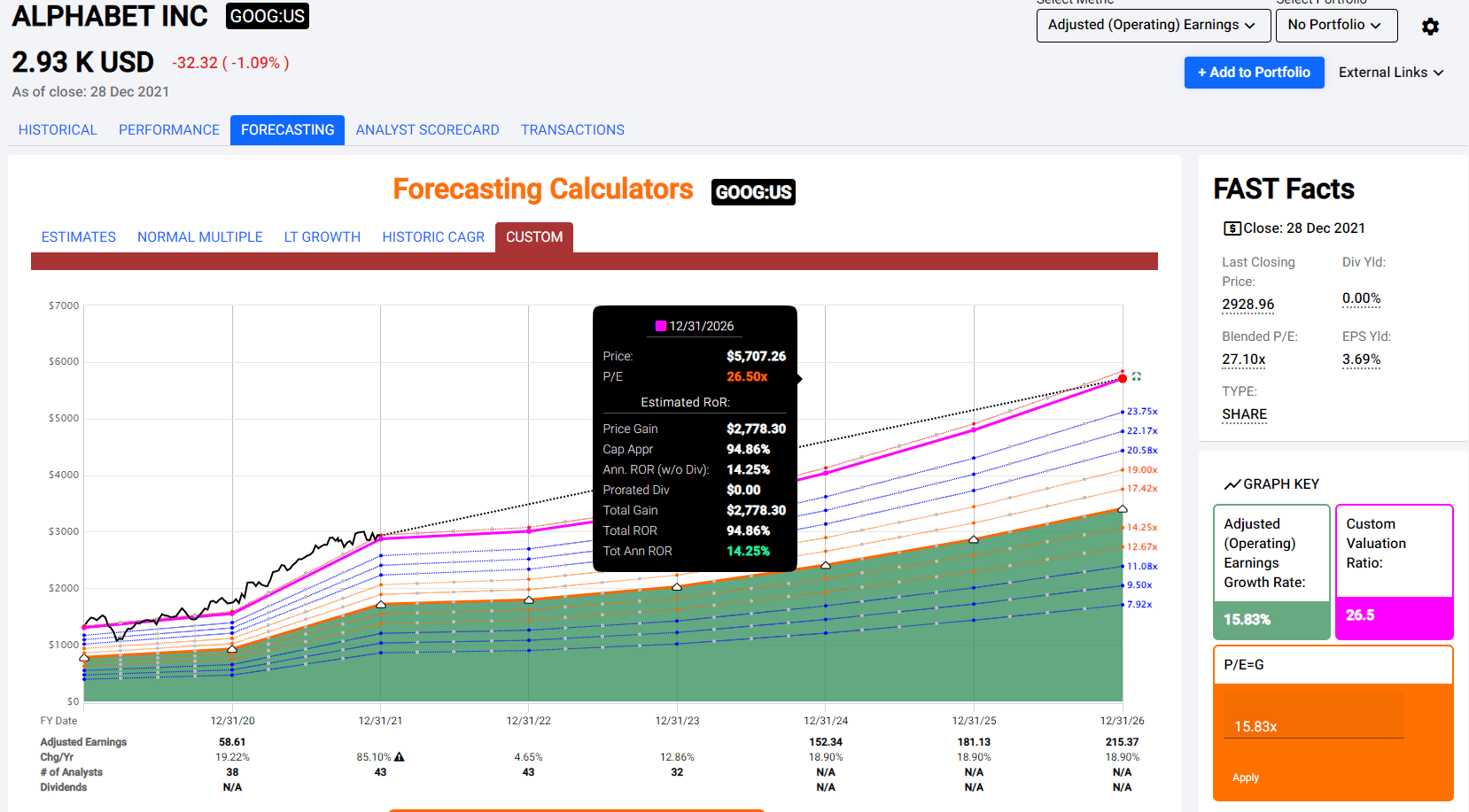Viewport: 1469px width, 812px height.
Task: Select the Historic CAGR calculator tab
Action: tap(433, 237)
